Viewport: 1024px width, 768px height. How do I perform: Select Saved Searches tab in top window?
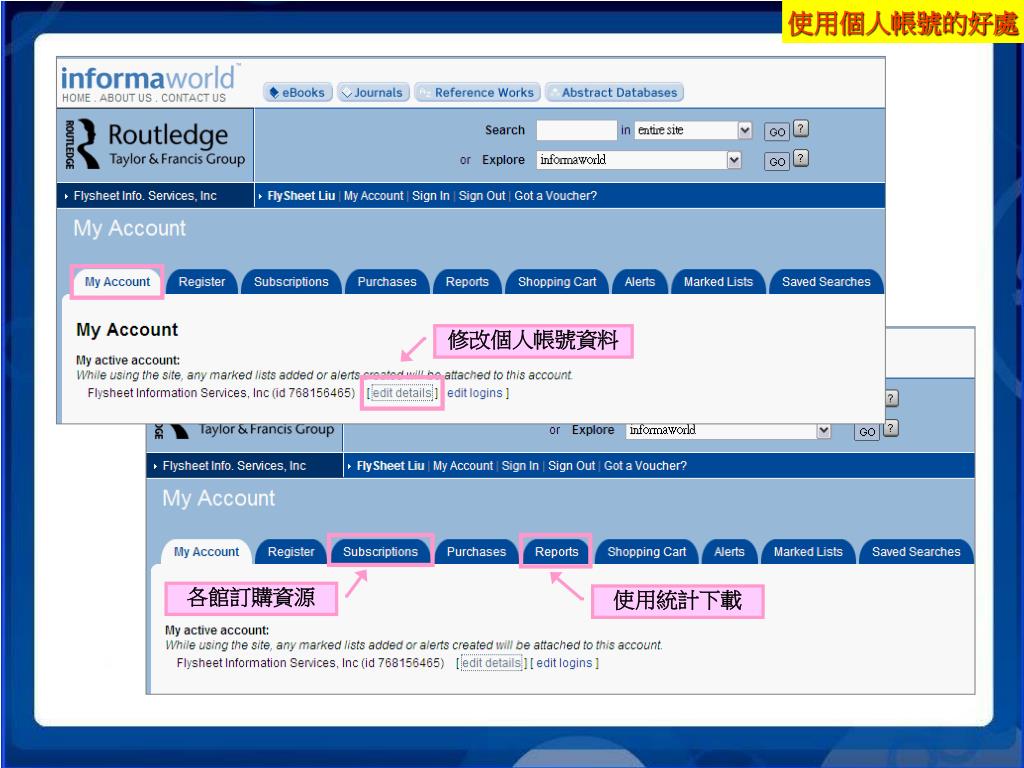click(826, 282)
